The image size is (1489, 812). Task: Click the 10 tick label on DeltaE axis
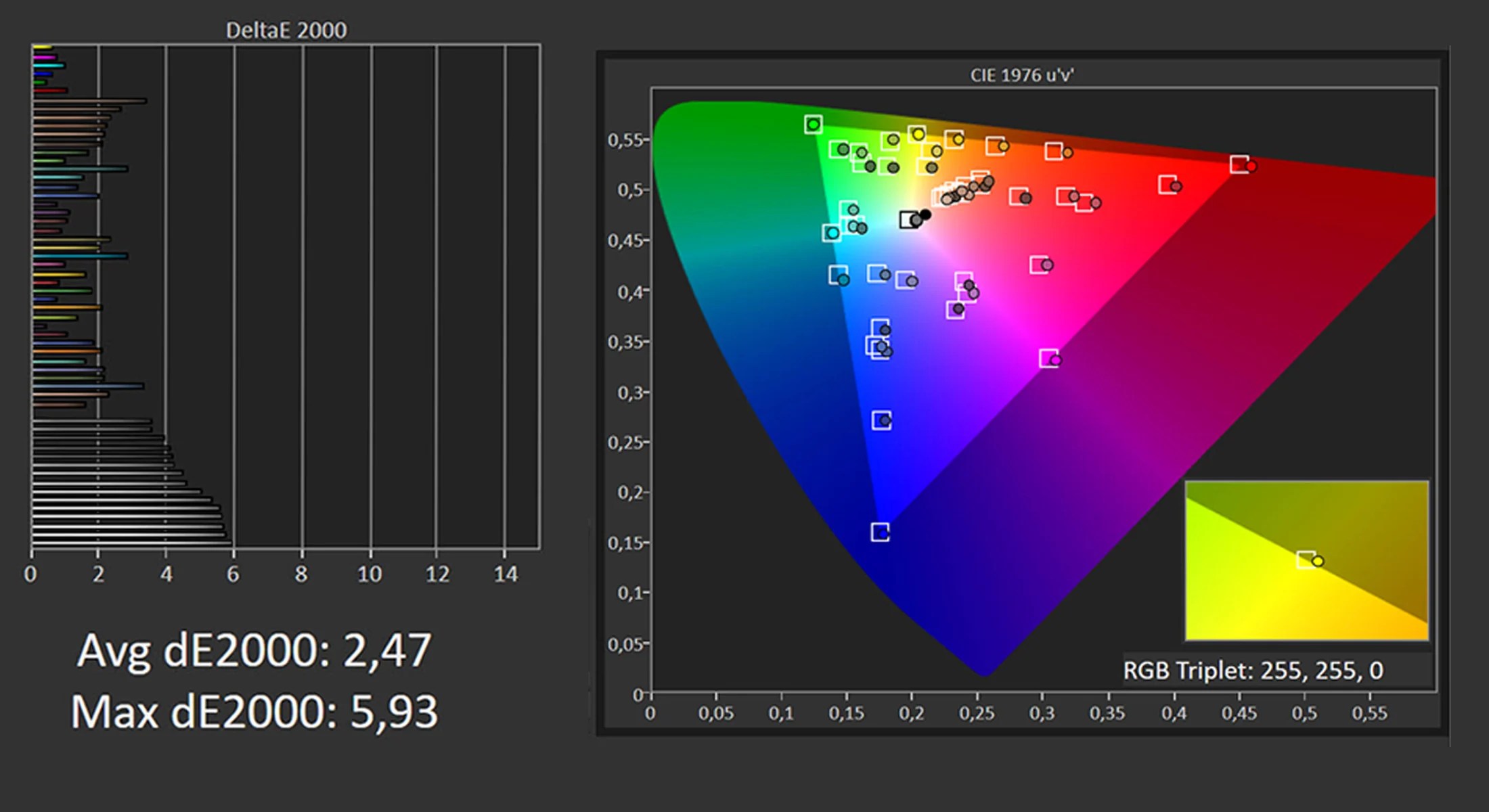click(x=370, y=574)
